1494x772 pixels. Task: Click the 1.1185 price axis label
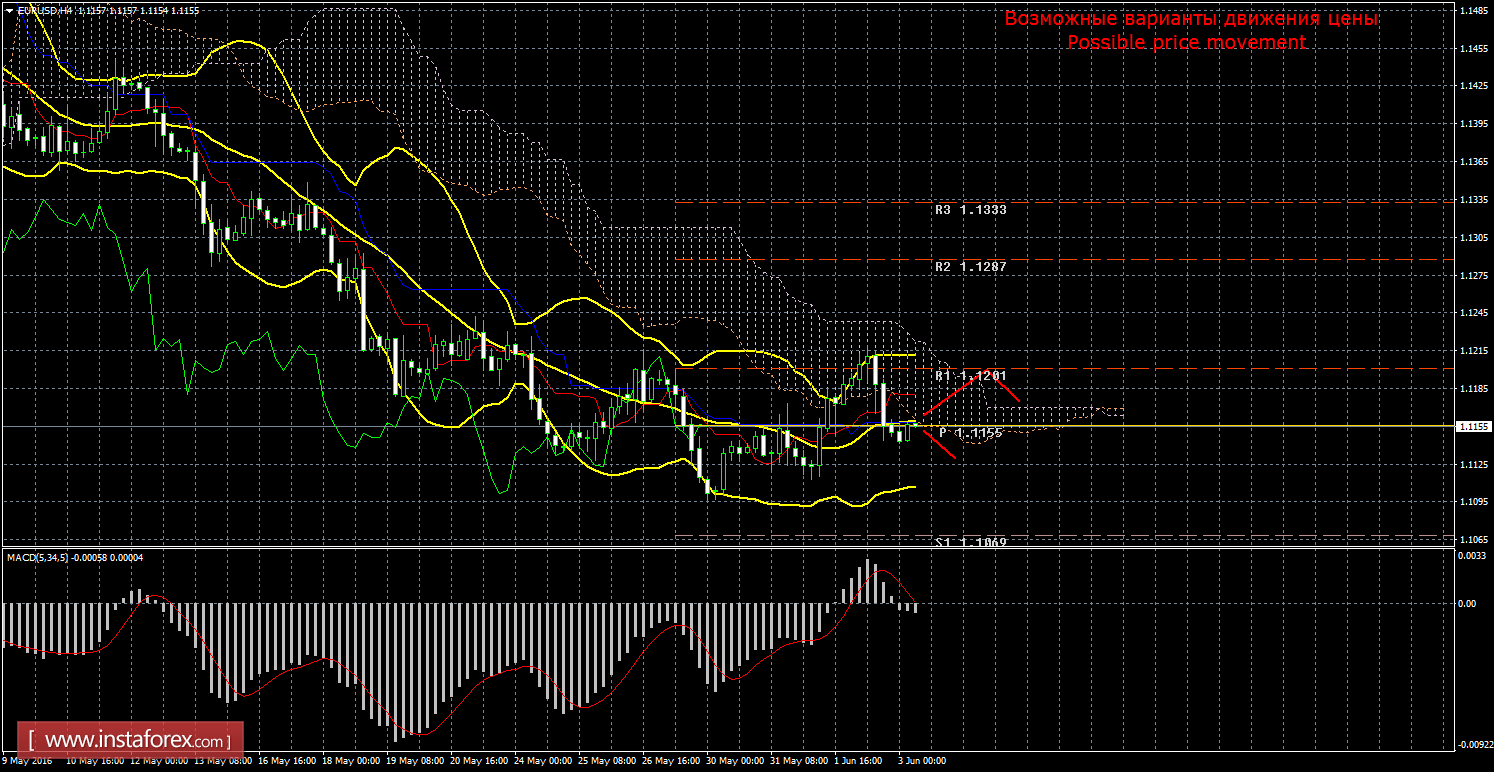click(1474, 389)
